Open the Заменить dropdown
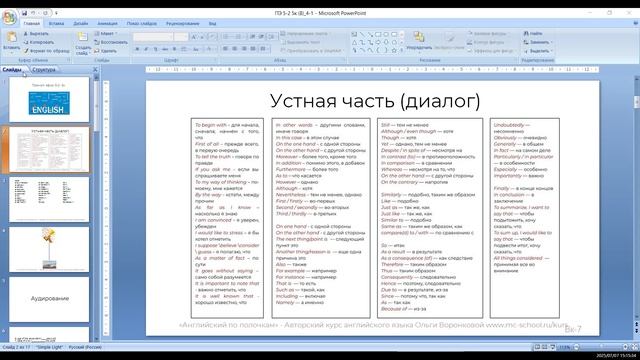Image resolution: width=640 pixels, height=360 pixels. (538, 42)
